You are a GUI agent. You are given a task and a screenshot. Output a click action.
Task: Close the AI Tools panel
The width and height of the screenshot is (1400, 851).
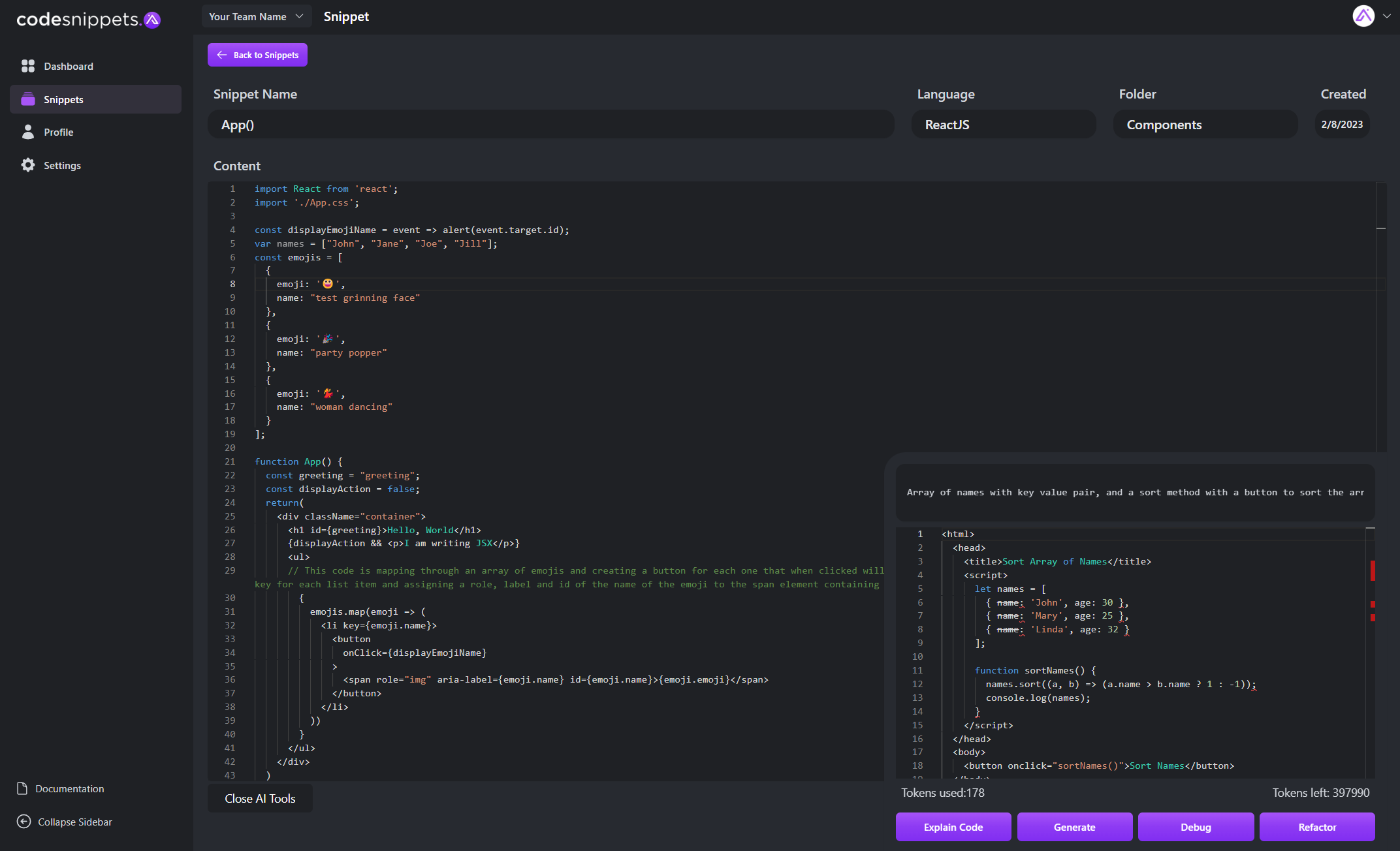(x=260, y=798)
